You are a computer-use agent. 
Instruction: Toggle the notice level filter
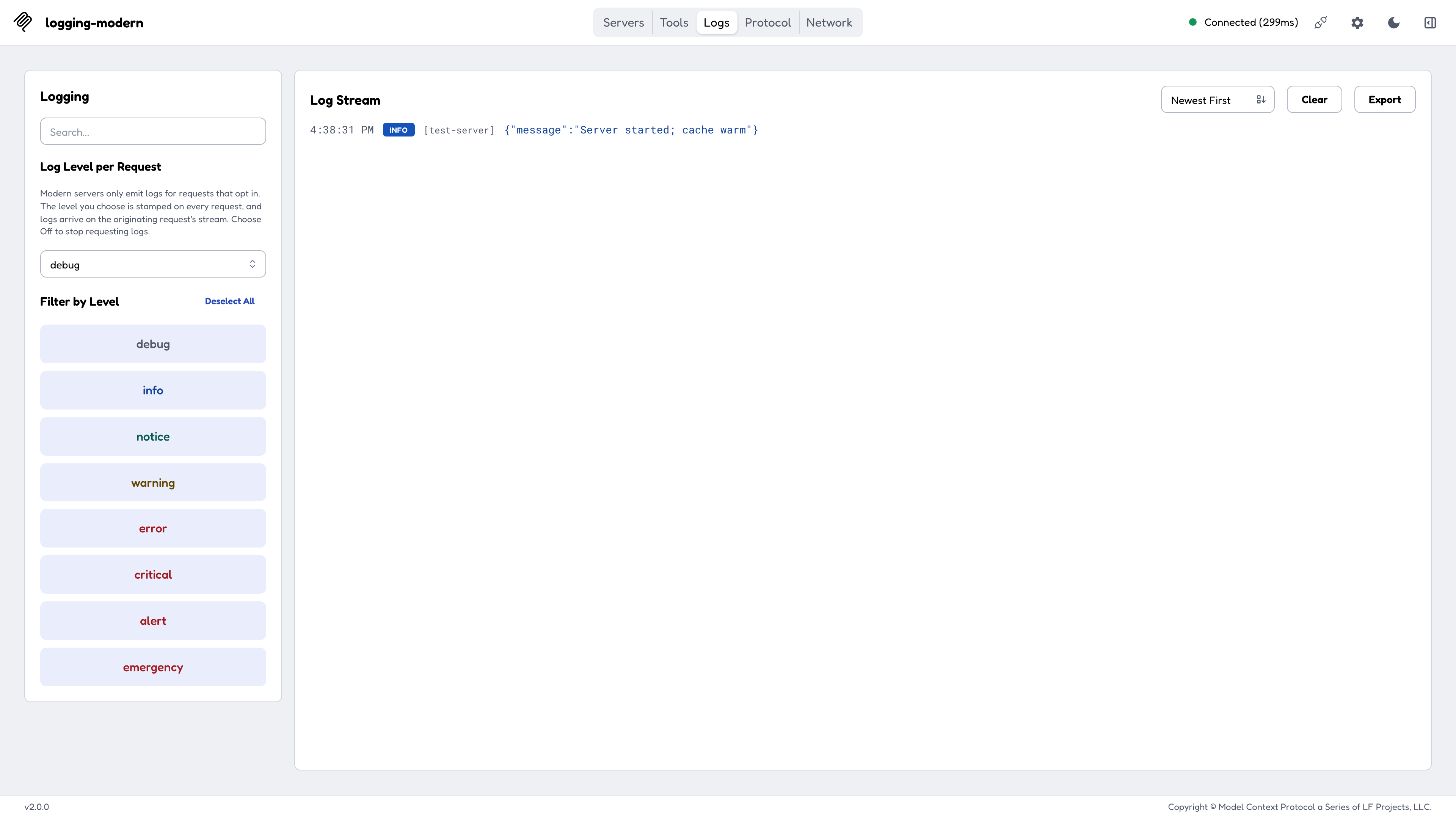click(x=153, y=436)
